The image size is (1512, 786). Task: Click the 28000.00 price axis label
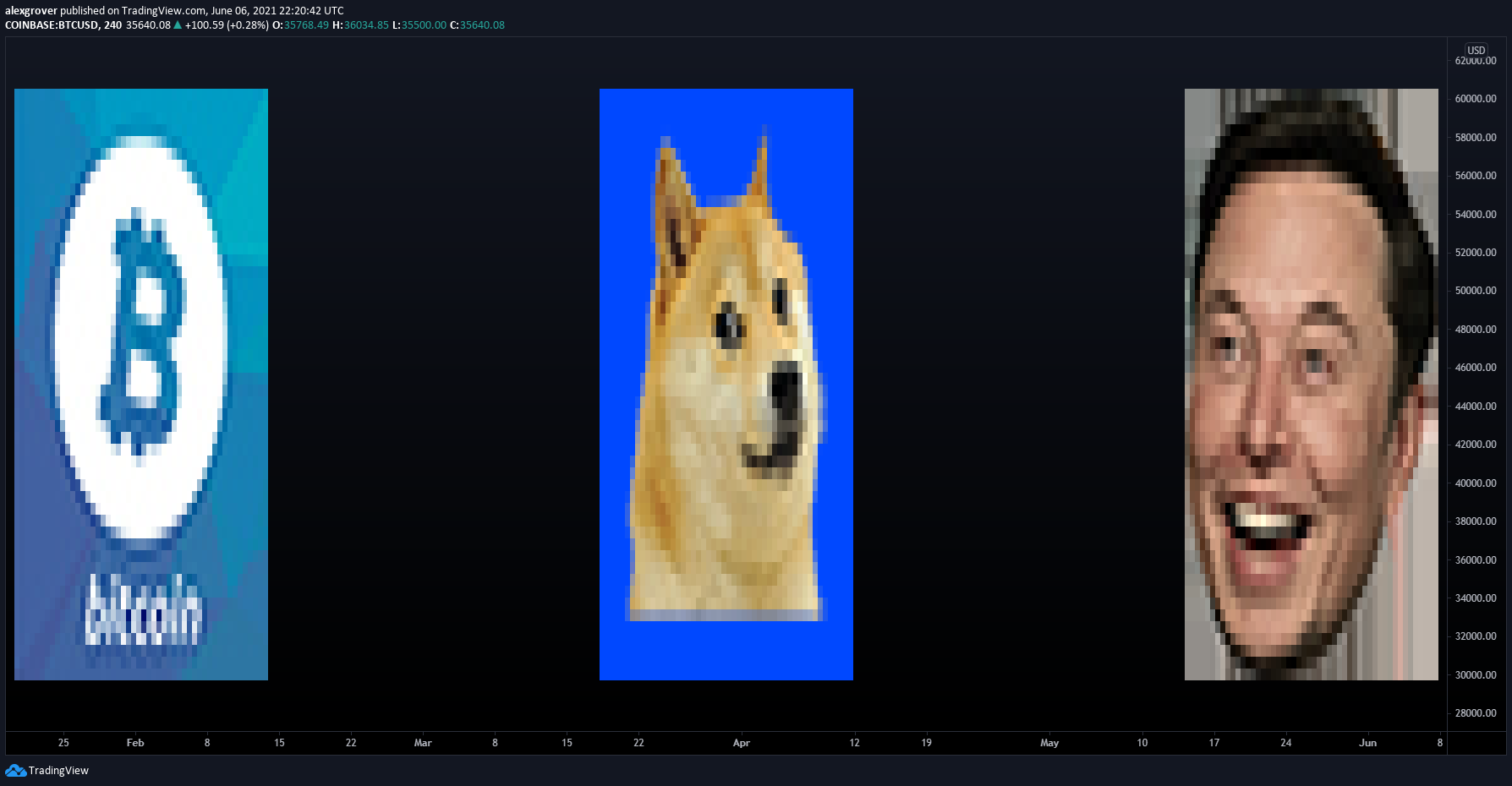1476,713
